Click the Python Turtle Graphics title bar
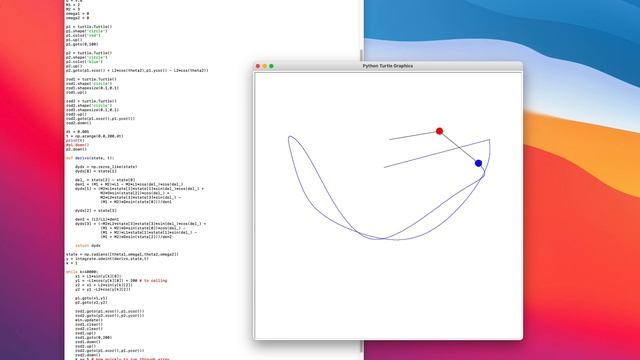This screenshot has width=640, height=360. 388,66
